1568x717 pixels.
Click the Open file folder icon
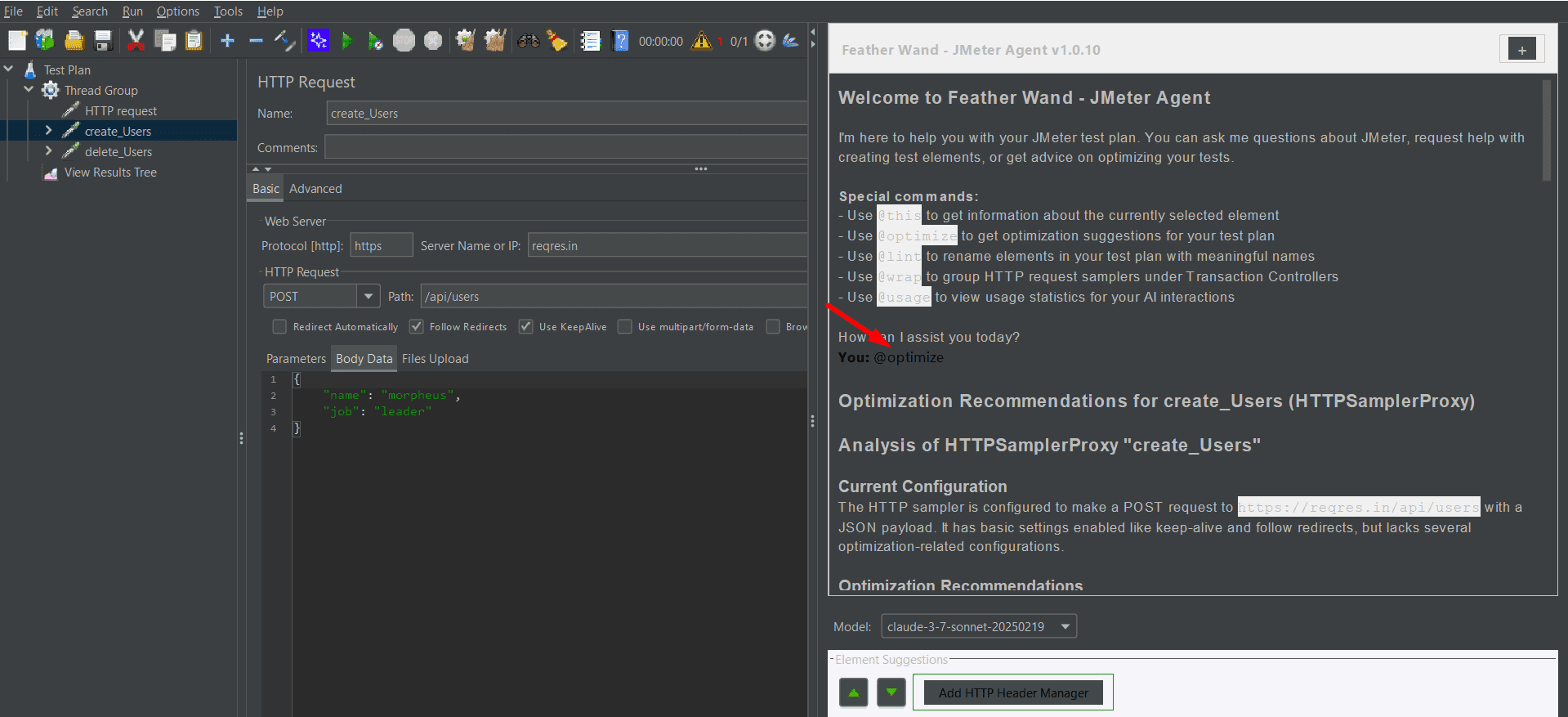tap(74, 40)
